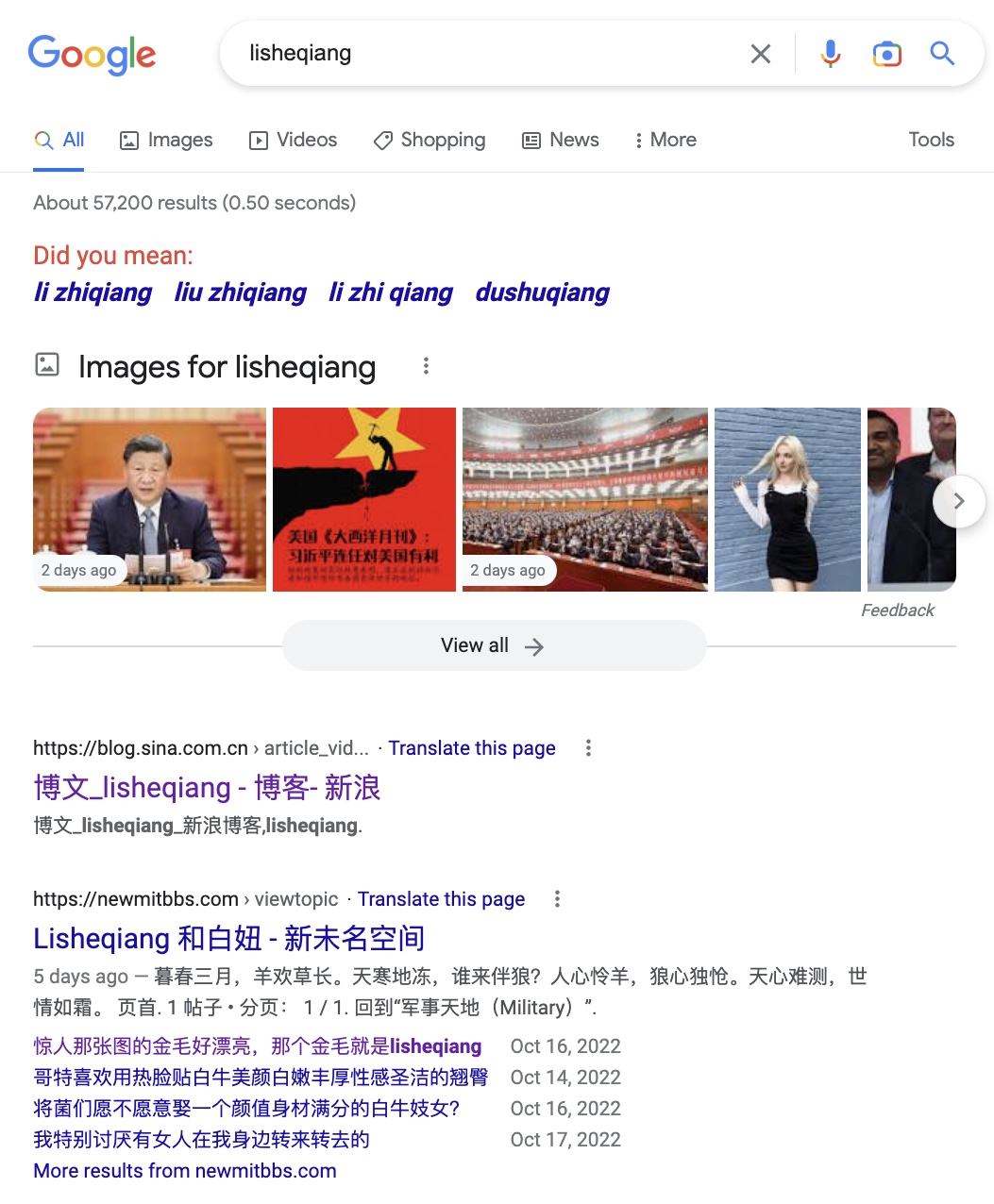Open 'More results from newmitbbs.com' link
Image resolution: width=994 pixels, height=1204 pixels.
click(x=185, y=1171)
